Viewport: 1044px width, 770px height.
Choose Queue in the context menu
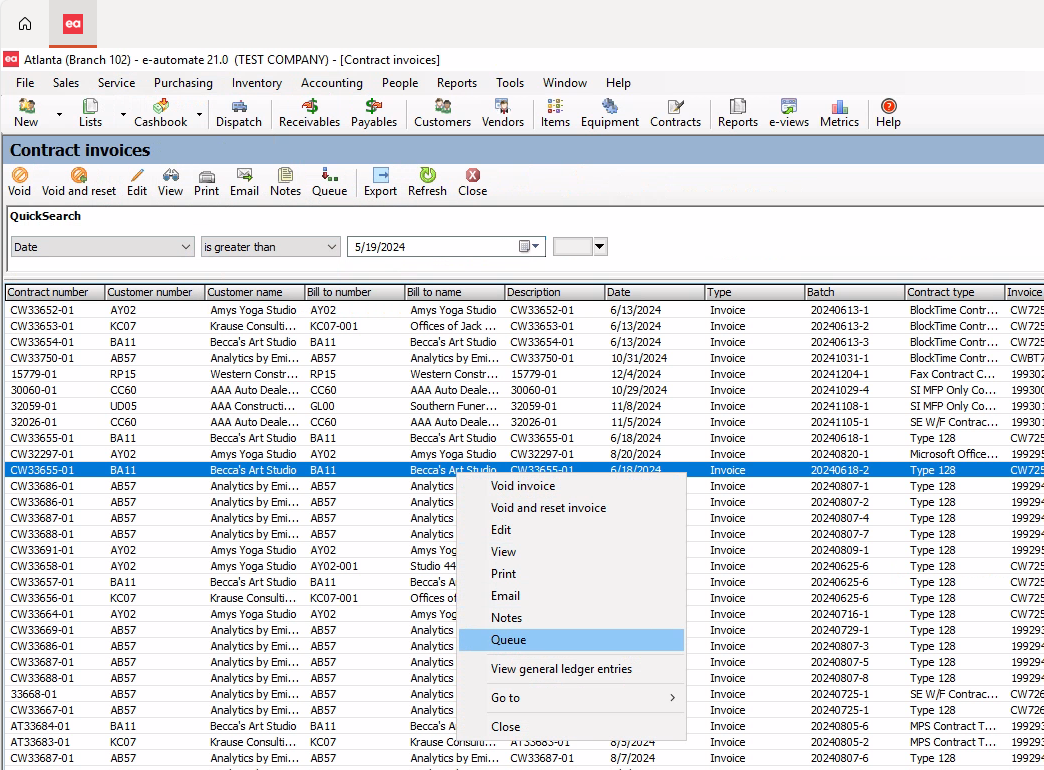(x=572, y=639)
